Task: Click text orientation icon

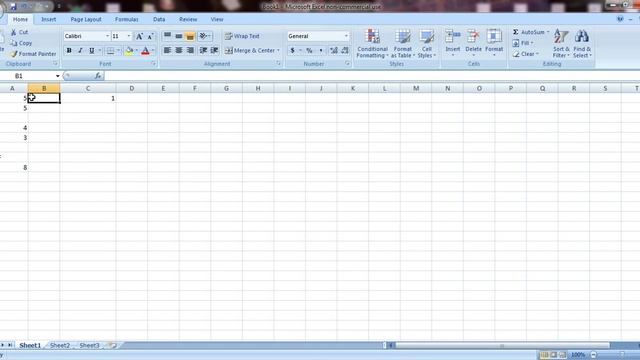Action: click(203, 36)
